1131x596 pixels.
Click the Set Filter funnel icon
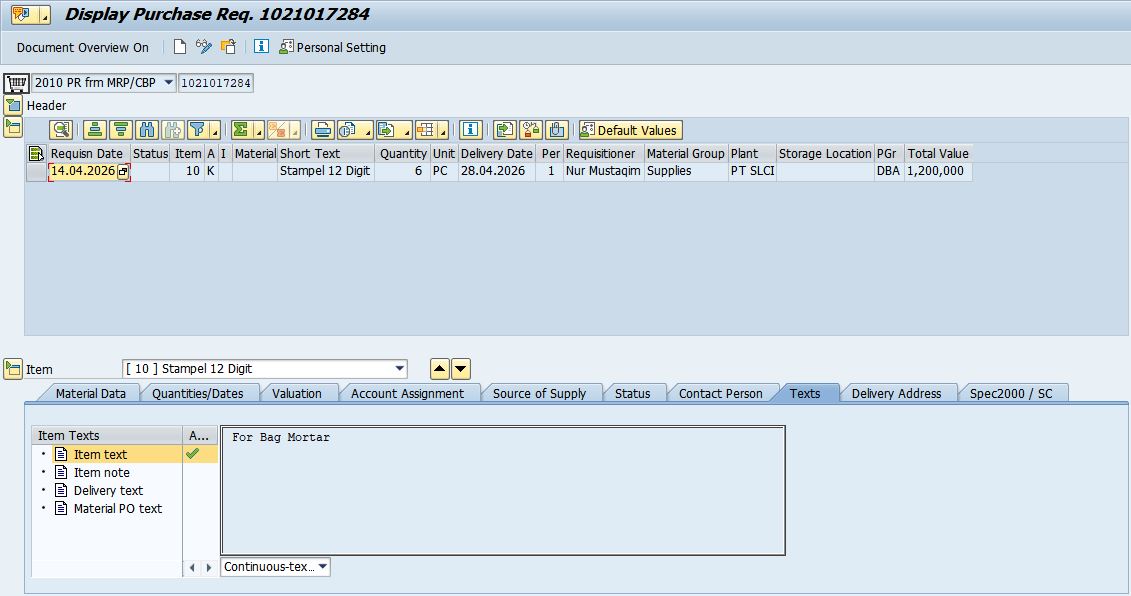pos(197,130)
